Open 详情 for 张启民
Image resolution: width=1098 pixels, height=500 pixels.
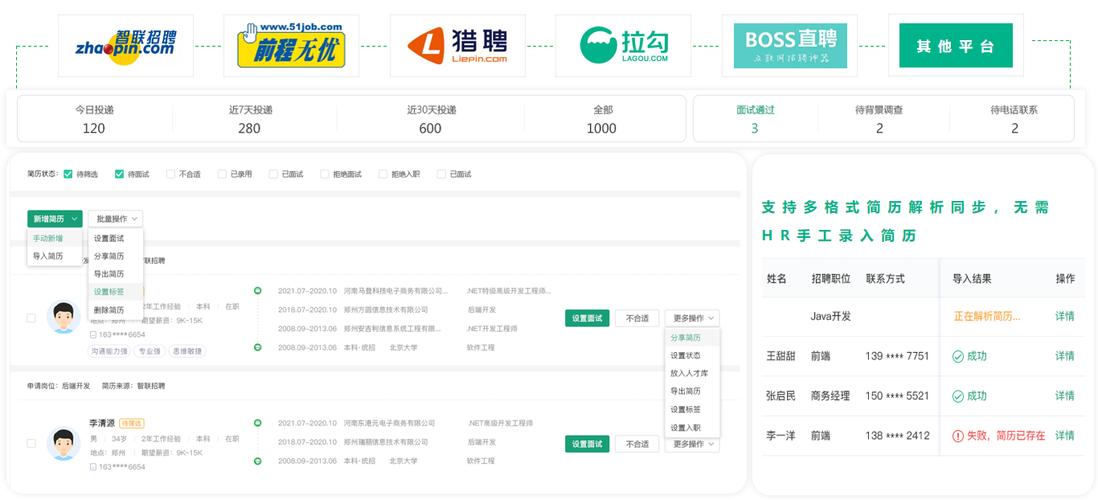click(1064, 396)
